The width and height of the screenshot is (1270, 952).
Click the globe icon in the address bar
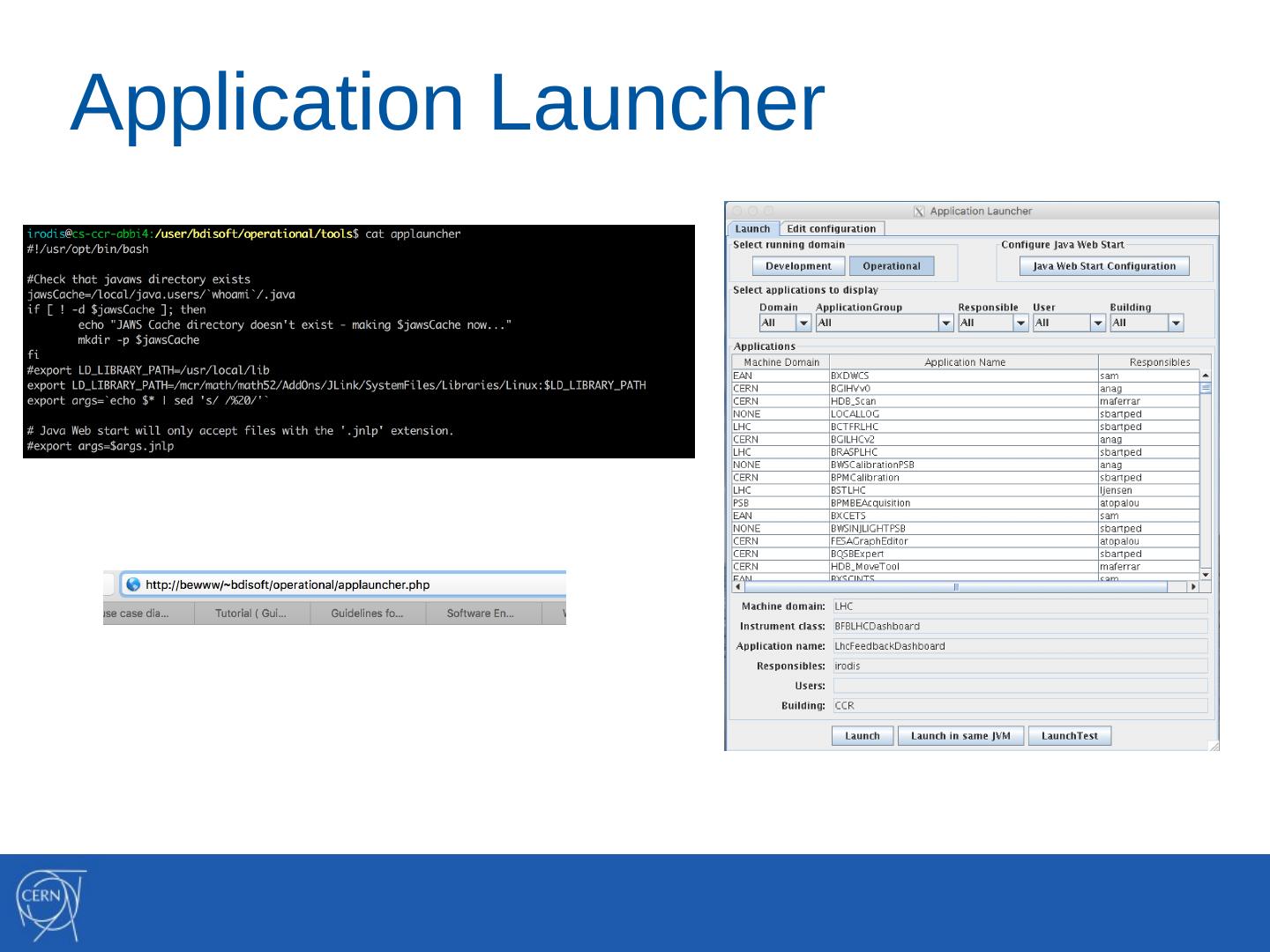click(133, 584)
